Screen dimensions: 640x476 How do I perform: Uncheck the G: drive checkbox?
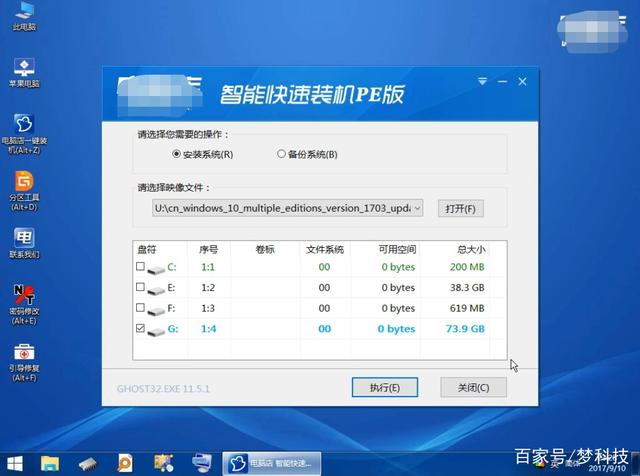pos(140,328)
